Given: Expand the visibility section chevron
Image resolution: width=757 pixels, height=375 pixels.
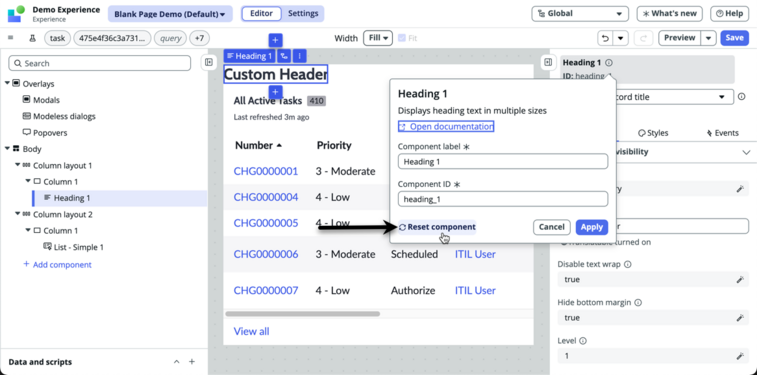Looking at the screenshot, I should [x=746, y=153].
